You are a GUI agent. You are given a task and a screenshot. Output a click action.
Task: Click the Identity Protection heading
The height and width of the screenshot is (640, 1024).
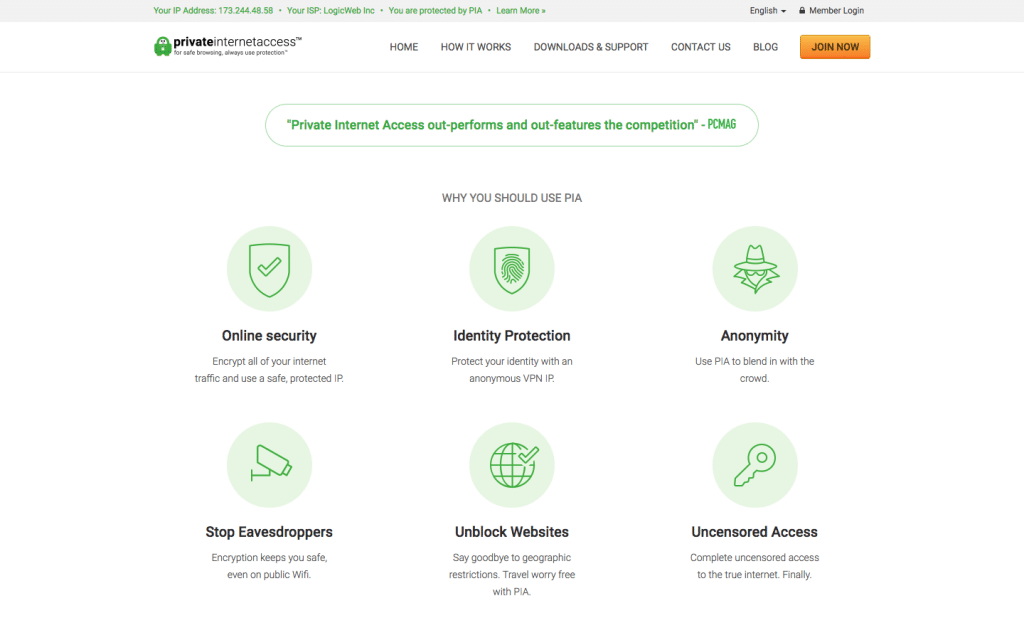[512, 336]
